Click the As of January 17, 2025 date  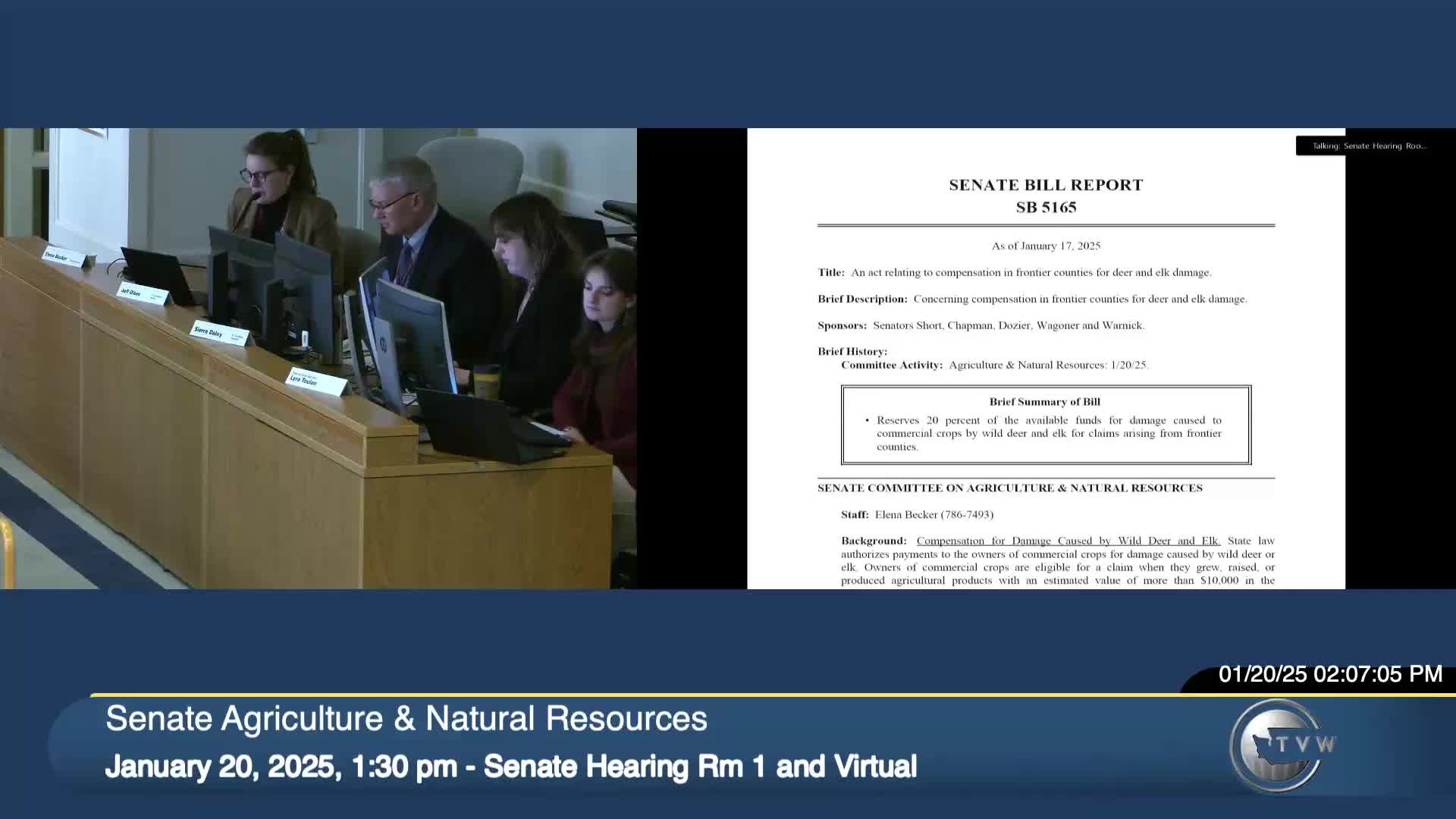(x=1046, y=246)
